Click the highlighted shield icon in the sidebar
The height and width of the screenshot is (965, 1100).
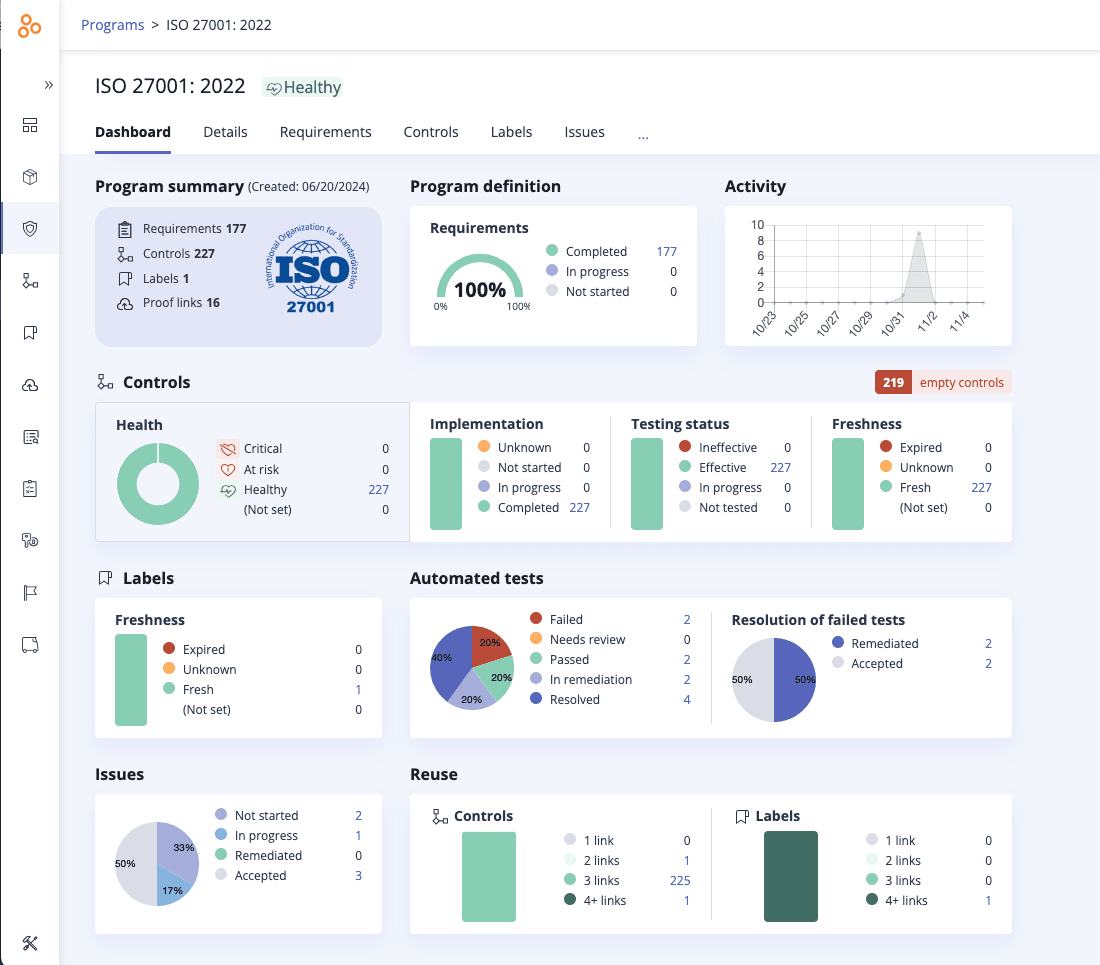[x=30, y=228]
